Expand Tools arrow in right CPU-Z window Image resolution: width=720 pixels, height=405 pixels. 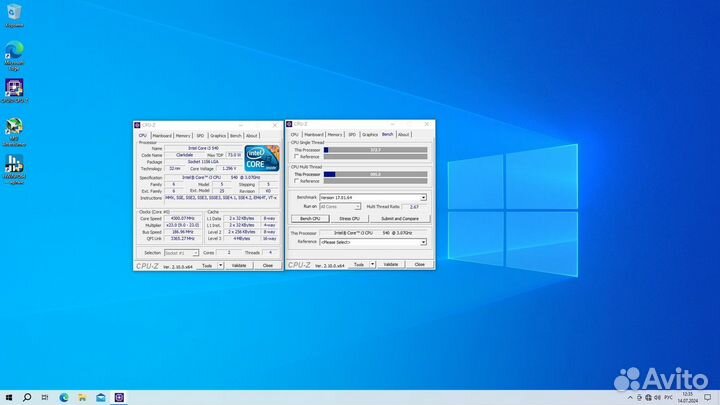[x=372, y=265]
